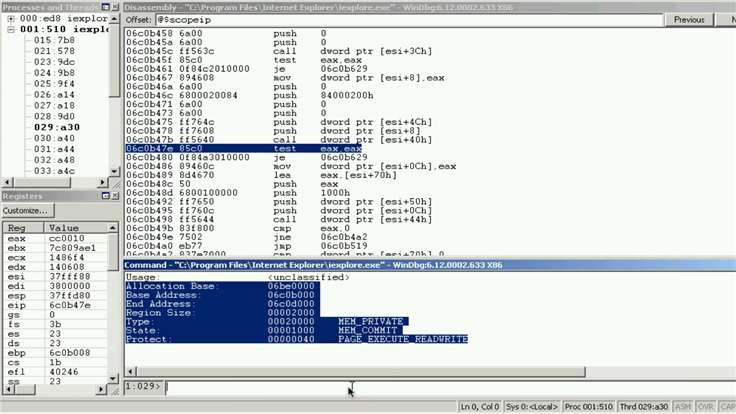Close the Registers panel
This screenshot has height=414, width=736.
click(x=115, y=196)
